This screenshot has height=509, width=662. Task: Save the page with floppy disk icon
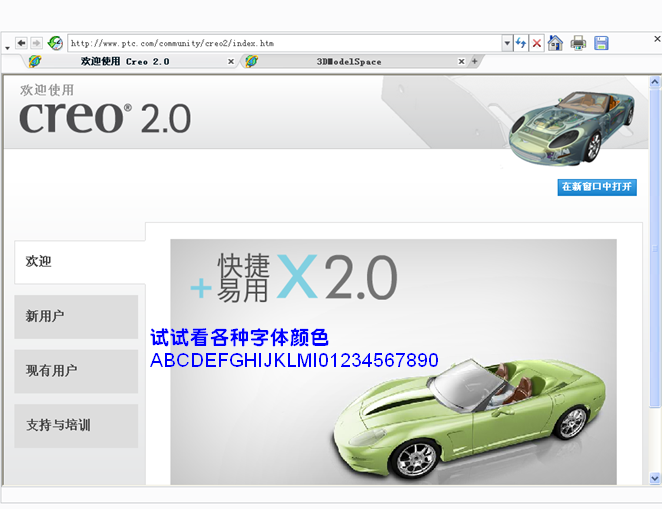pos(601,43)
